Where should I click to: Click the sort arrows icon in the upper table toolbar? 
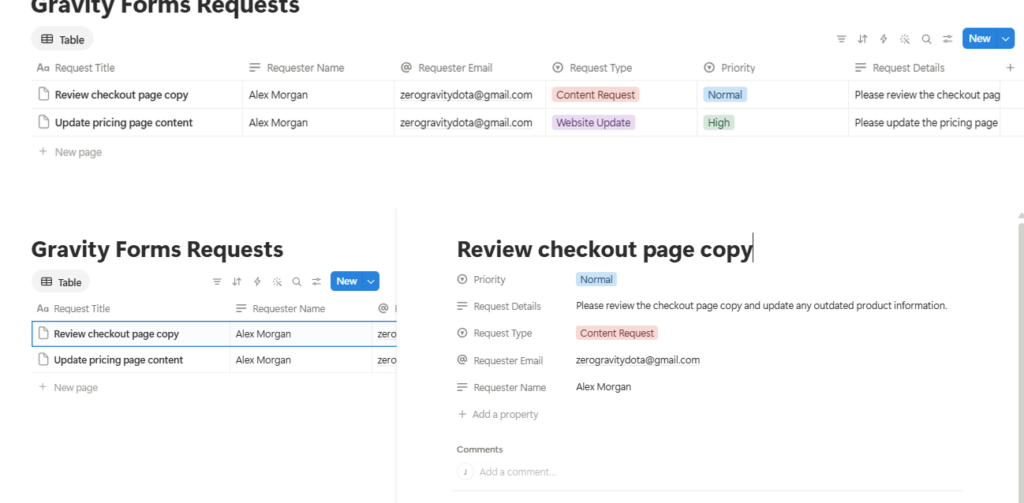click(862, 39)
